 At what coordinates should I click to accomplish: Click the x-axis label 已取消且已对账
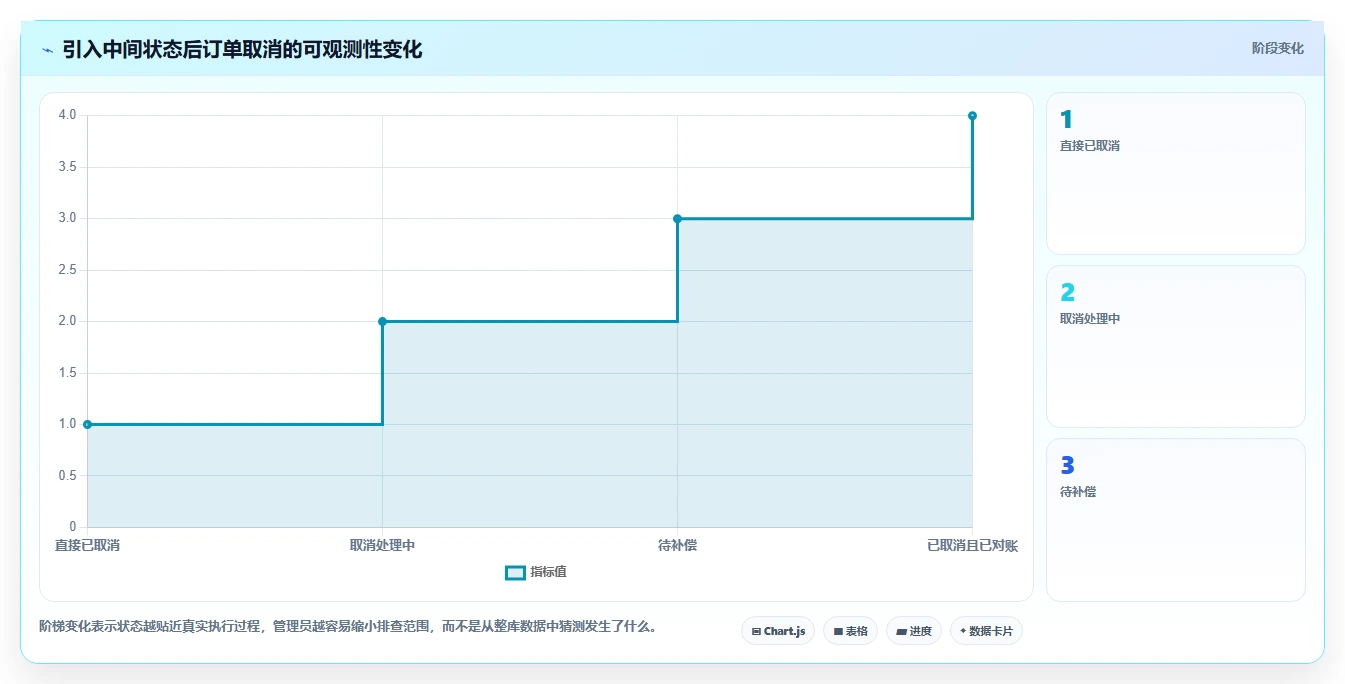coord(972,545)
